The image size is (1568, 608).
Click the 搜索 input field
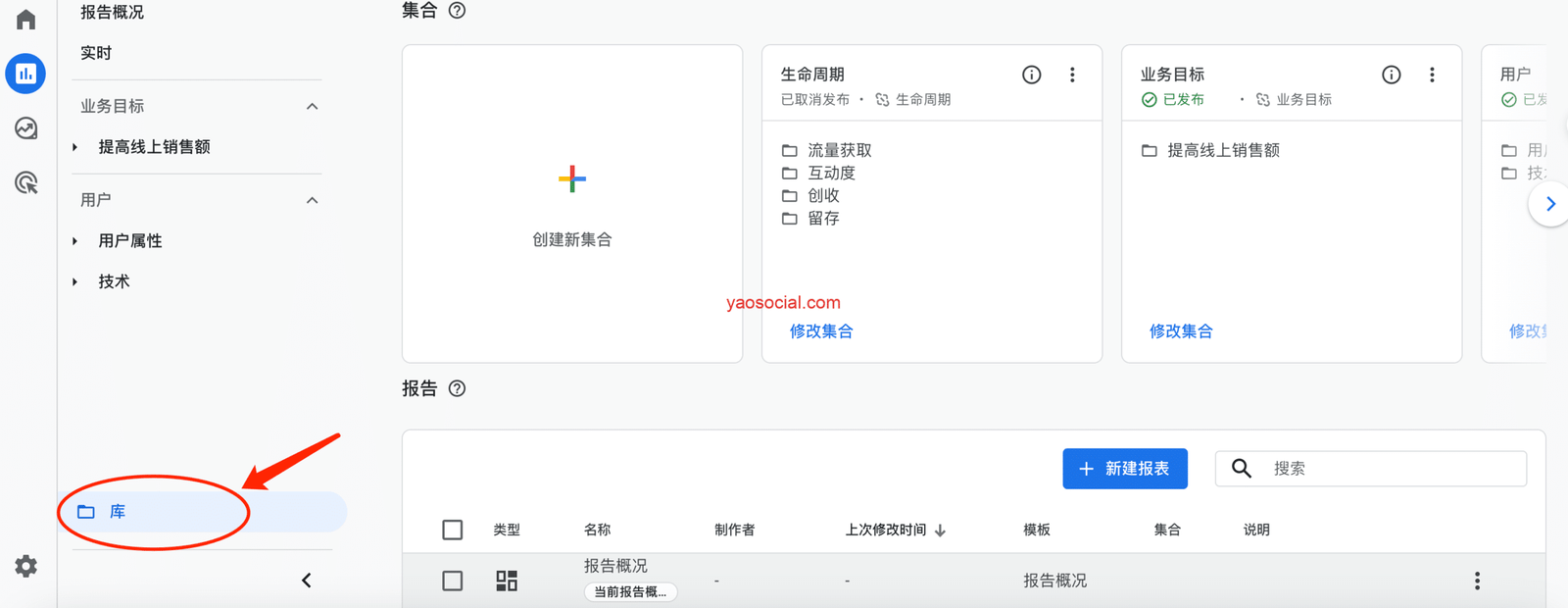click(1392, 469)
